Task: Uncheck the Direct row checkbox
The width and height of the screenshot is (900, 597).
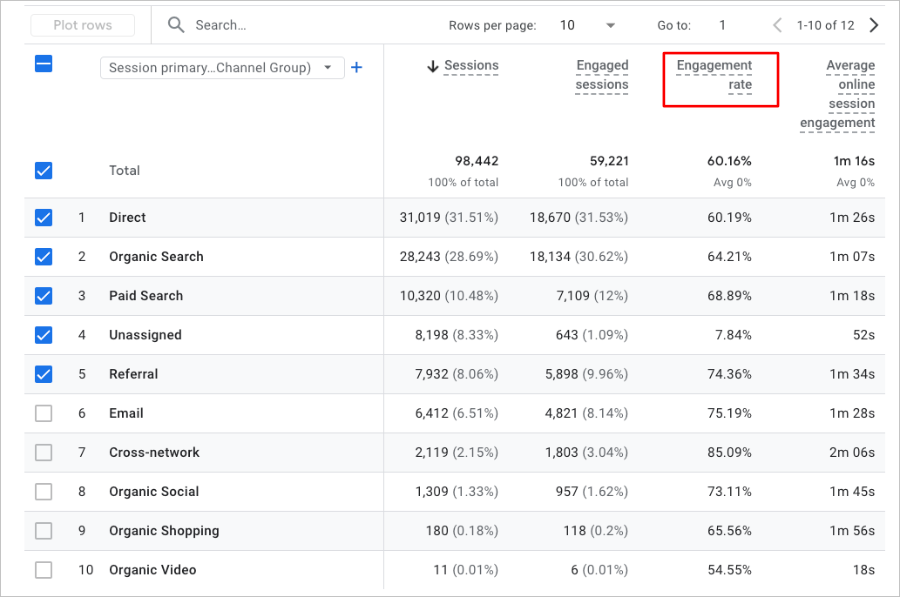Action: tap(43, 217)
